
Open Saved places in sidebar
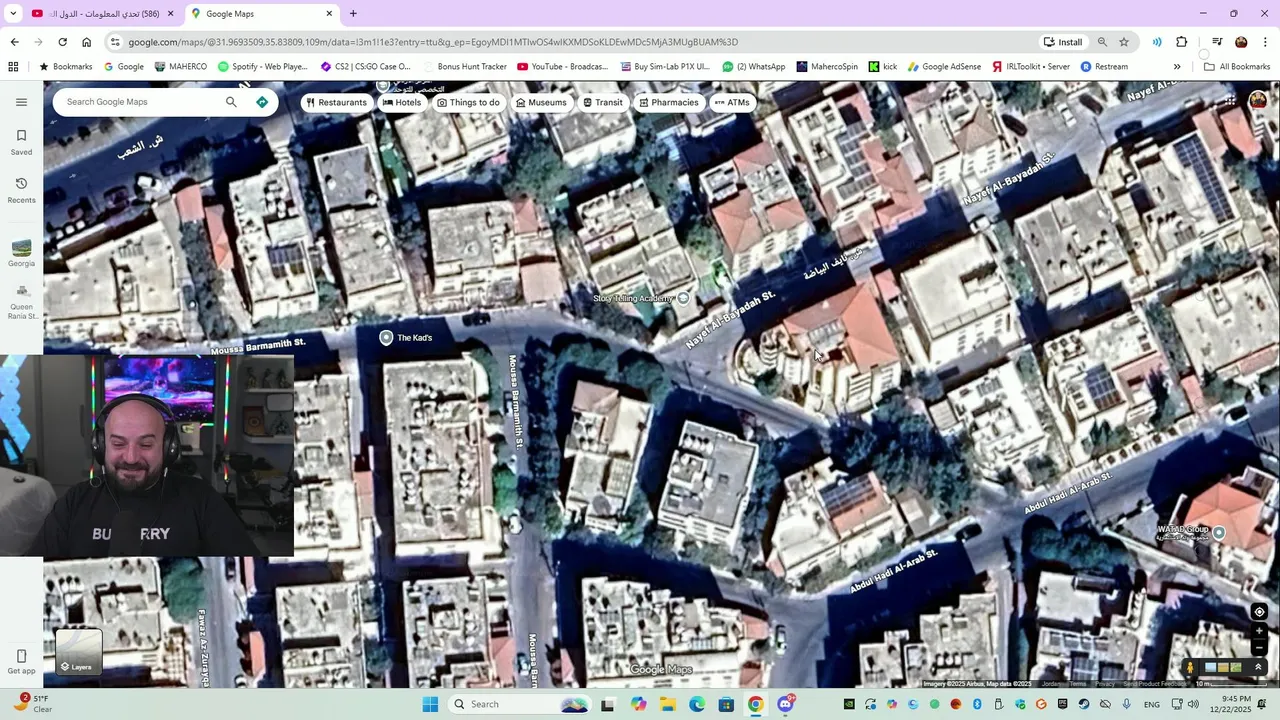click(x=21, y=142)
